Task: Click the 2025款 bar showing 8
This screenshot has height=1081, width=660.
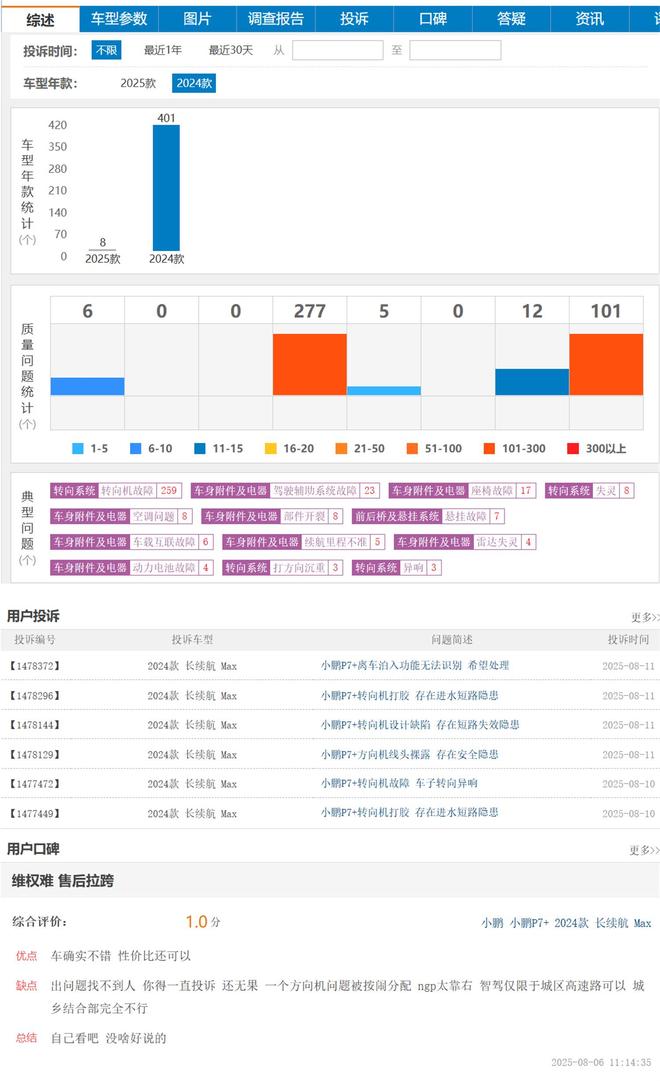Action: coord(103,250)
